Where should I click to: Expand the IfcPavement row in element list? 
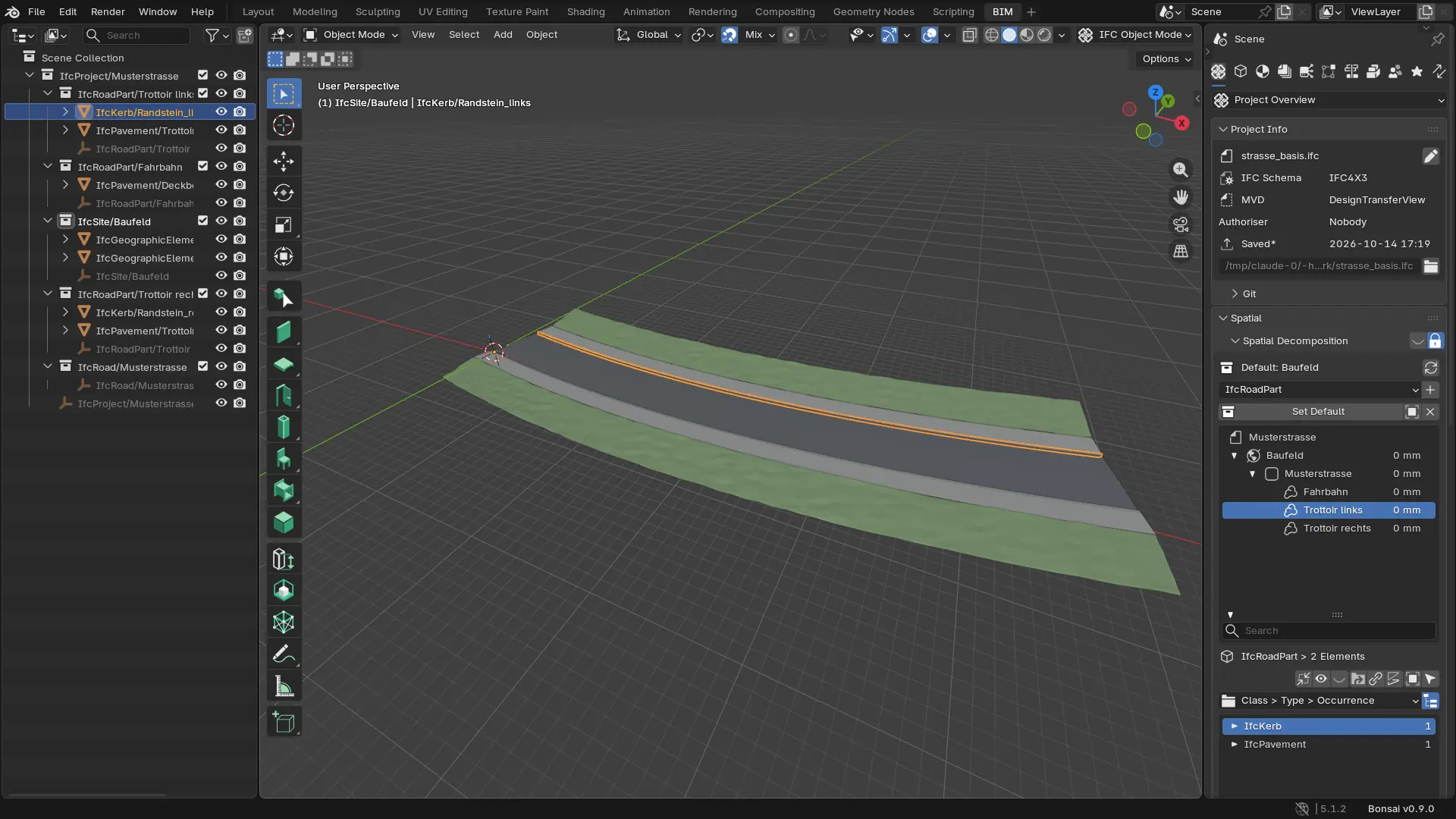(1234, 745)
